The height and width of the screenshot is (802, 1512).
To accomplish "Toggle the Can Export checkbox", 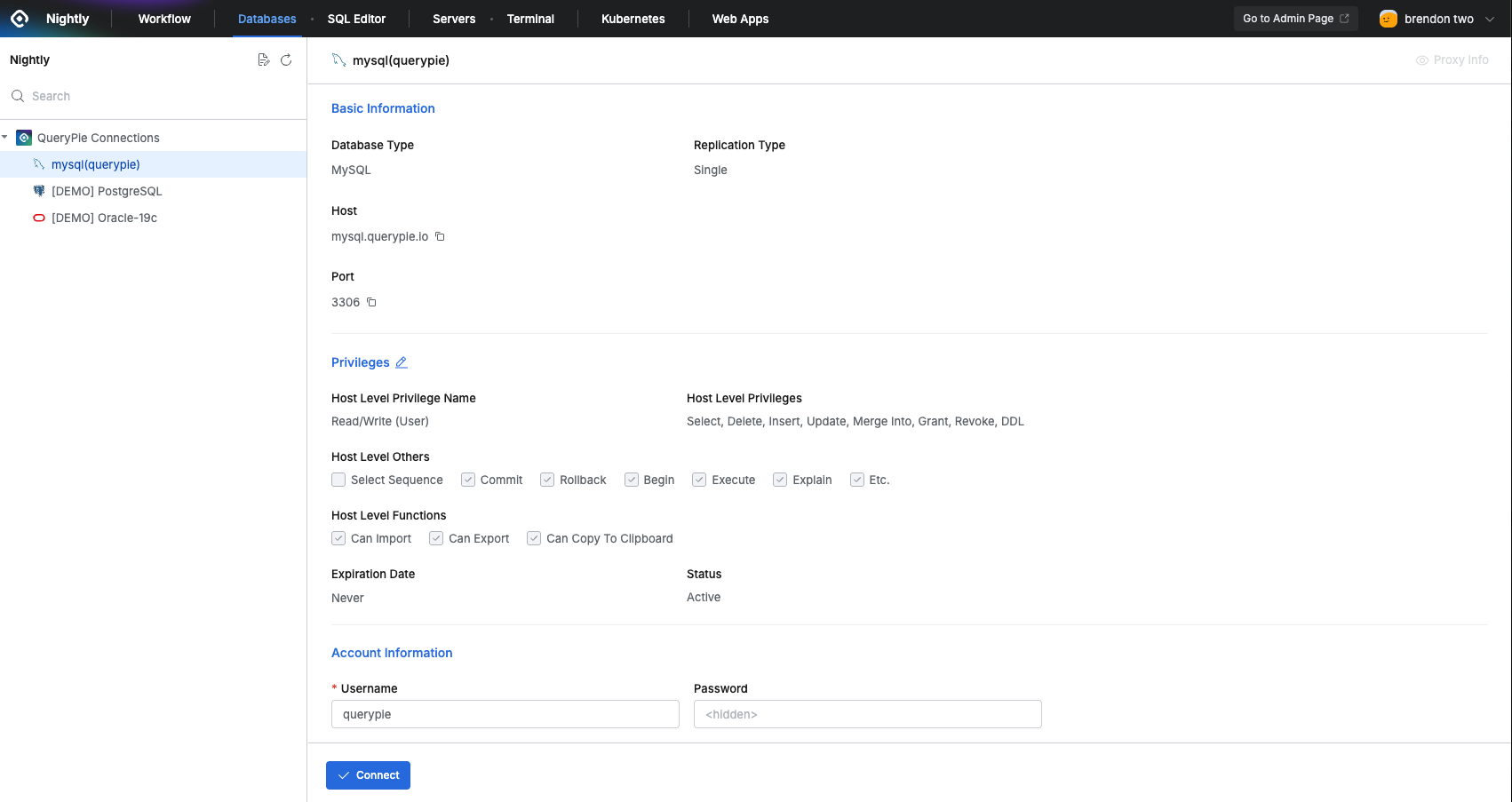I will coord(436,538).
